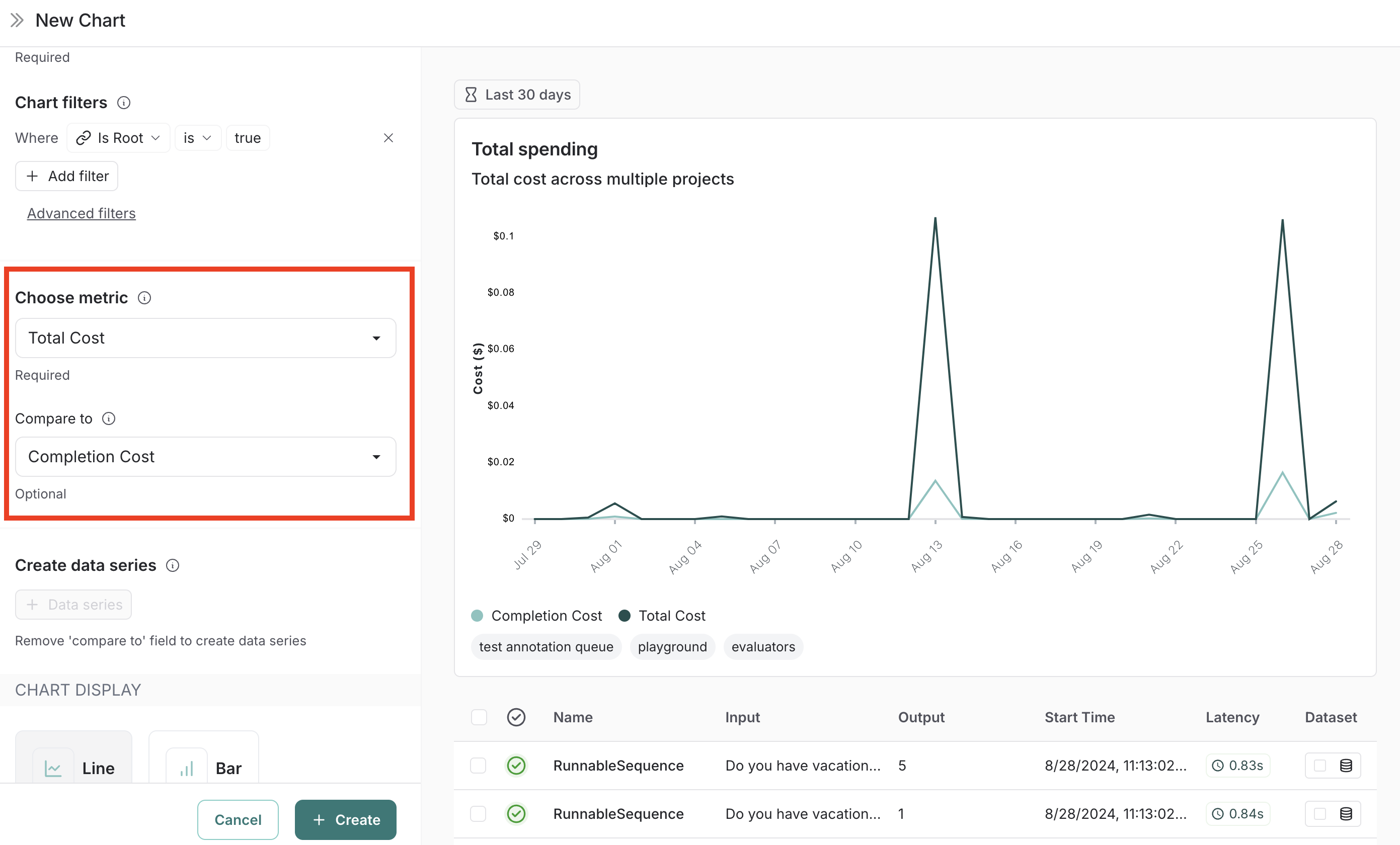Check the first RunnableSequence row checkbox
Viewport: 1400px width, 845px height.
478,766
